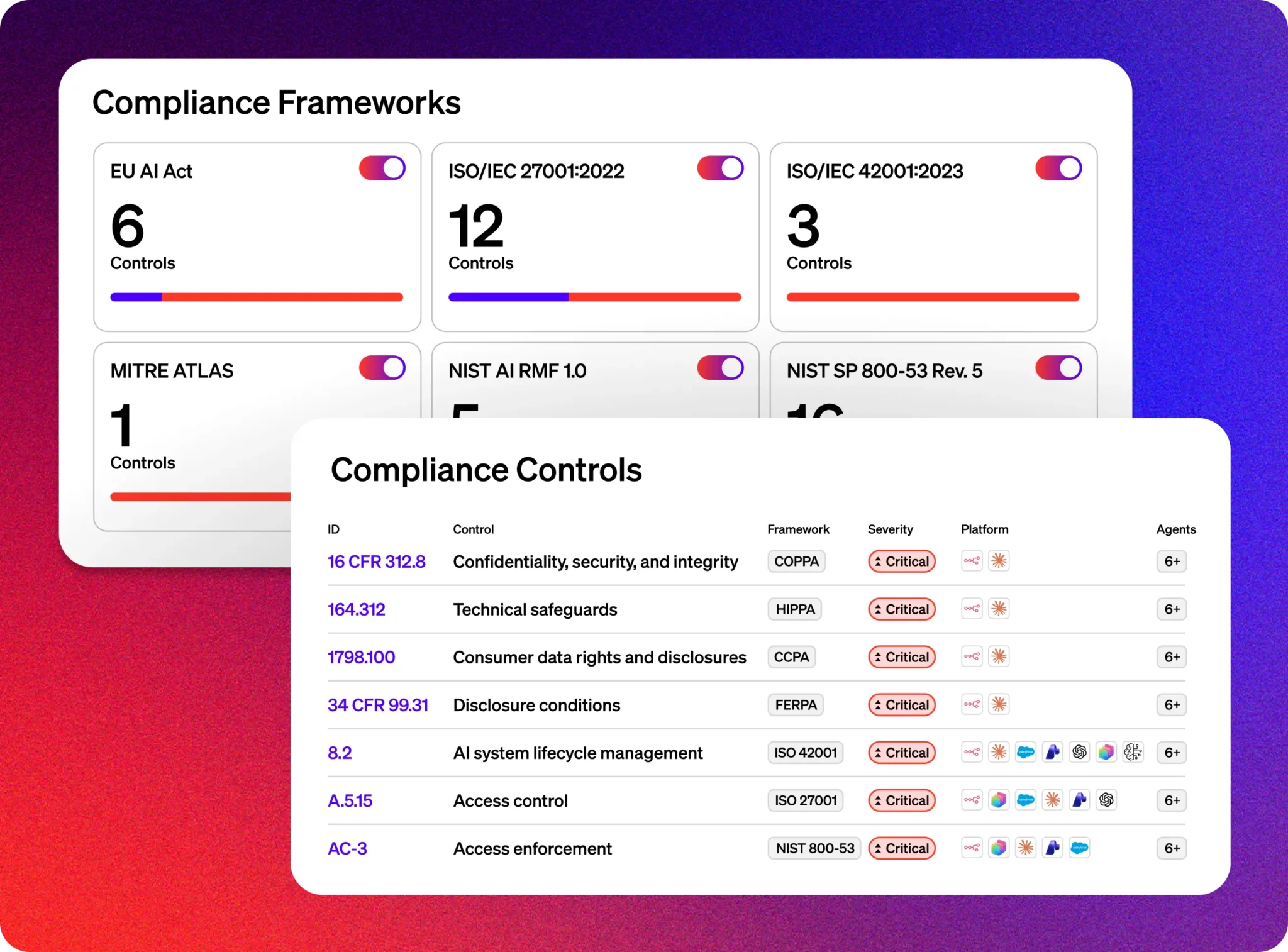
Task: Select the Azure icon in the ISO 42001 row
Action: click(1053, 752)
